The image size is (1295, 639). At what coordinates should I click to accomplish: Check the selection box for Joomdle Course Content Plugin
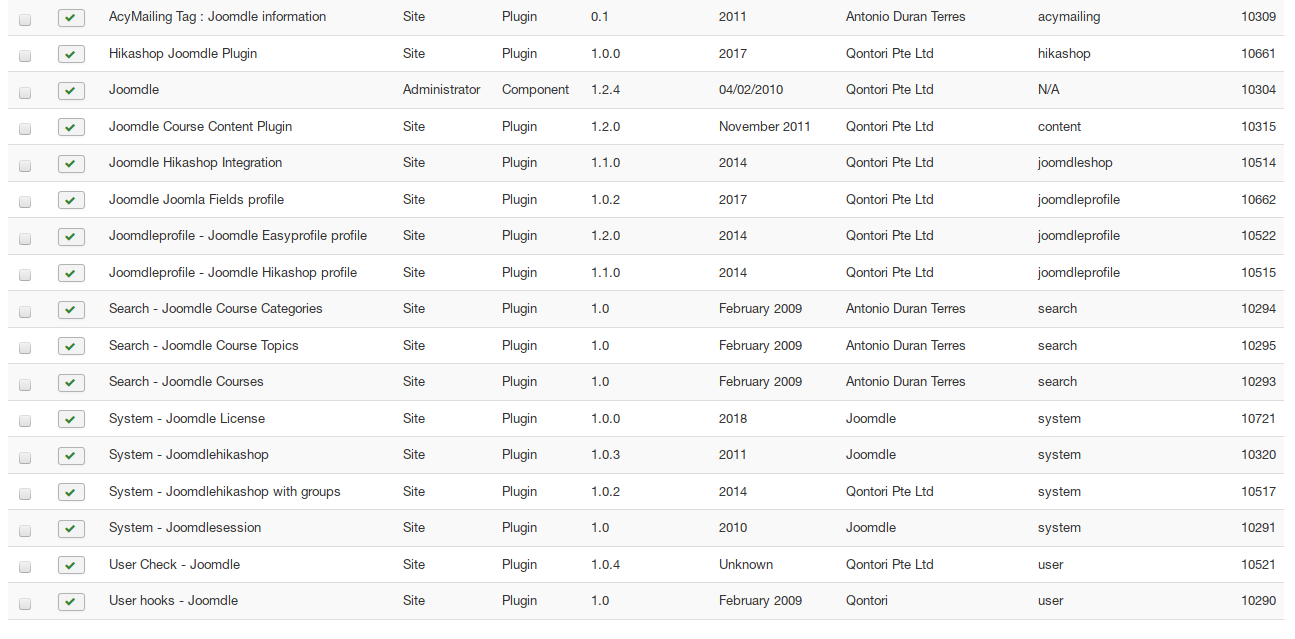pyautogui.click(x=24, y=128)
